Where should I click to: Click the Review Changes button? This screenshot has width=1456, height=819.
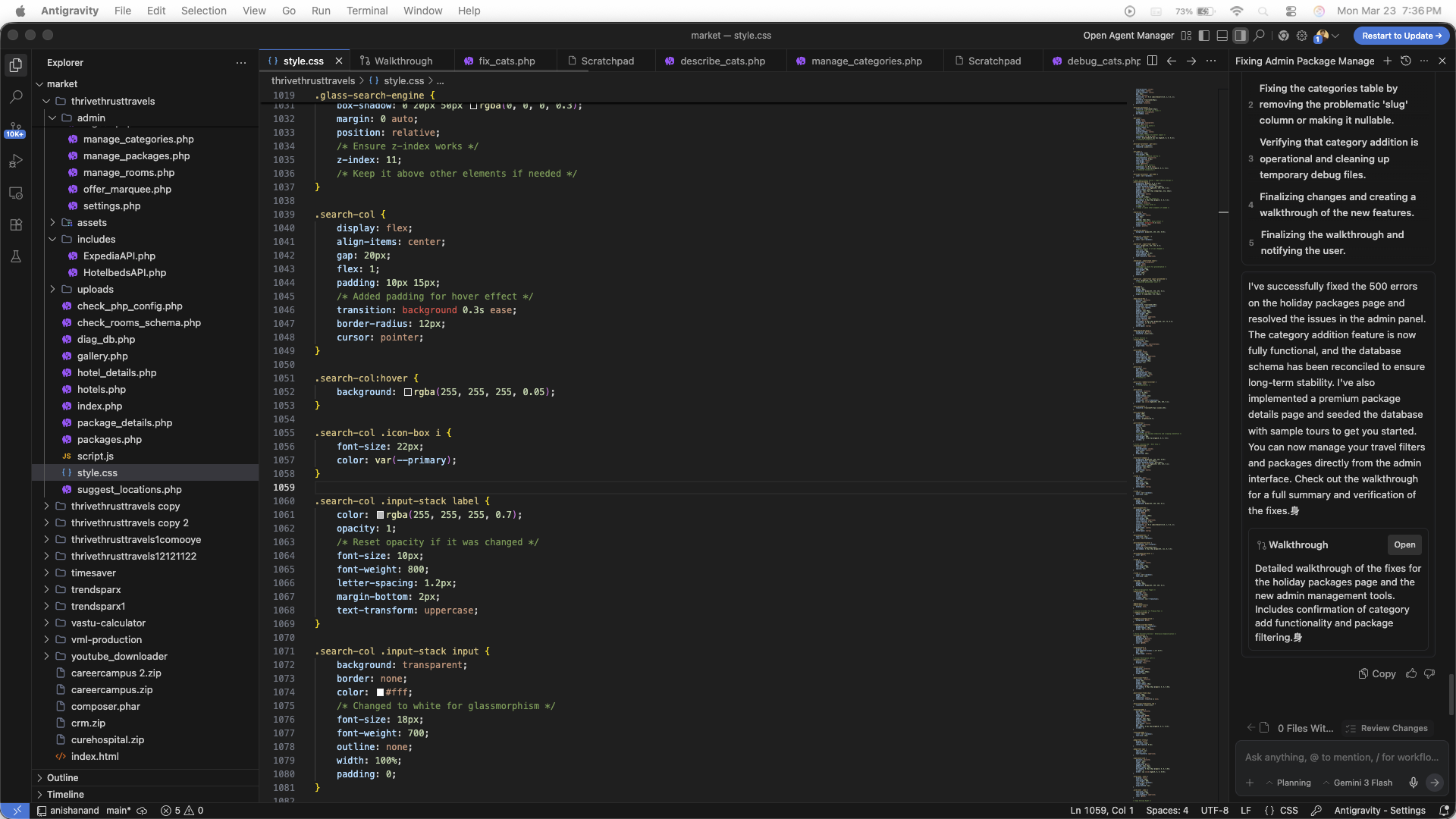pos(1387,728)
